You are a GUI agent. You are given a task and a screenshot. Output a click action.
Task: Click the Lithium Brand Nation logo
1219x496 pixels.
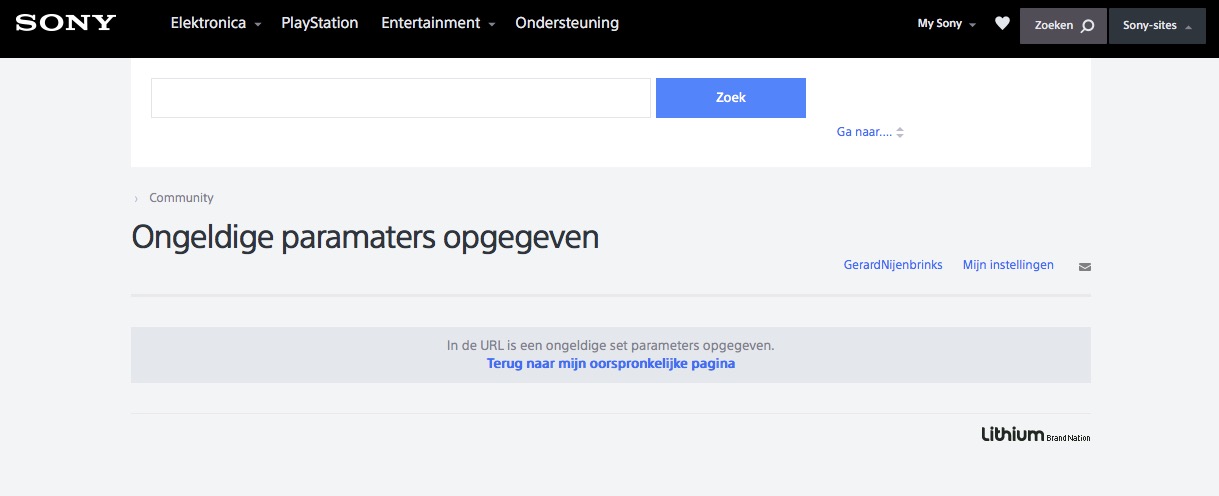[1035, 435]
